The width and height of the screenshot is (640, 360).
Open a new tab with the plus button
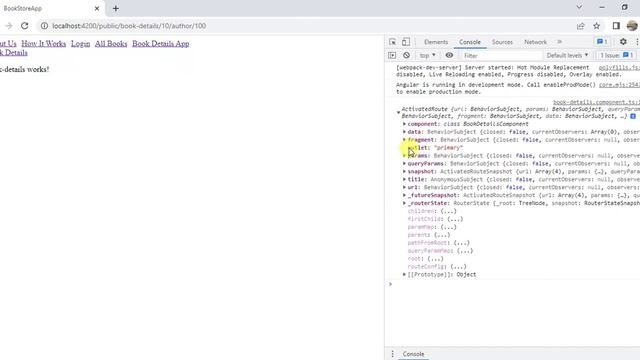116,8
